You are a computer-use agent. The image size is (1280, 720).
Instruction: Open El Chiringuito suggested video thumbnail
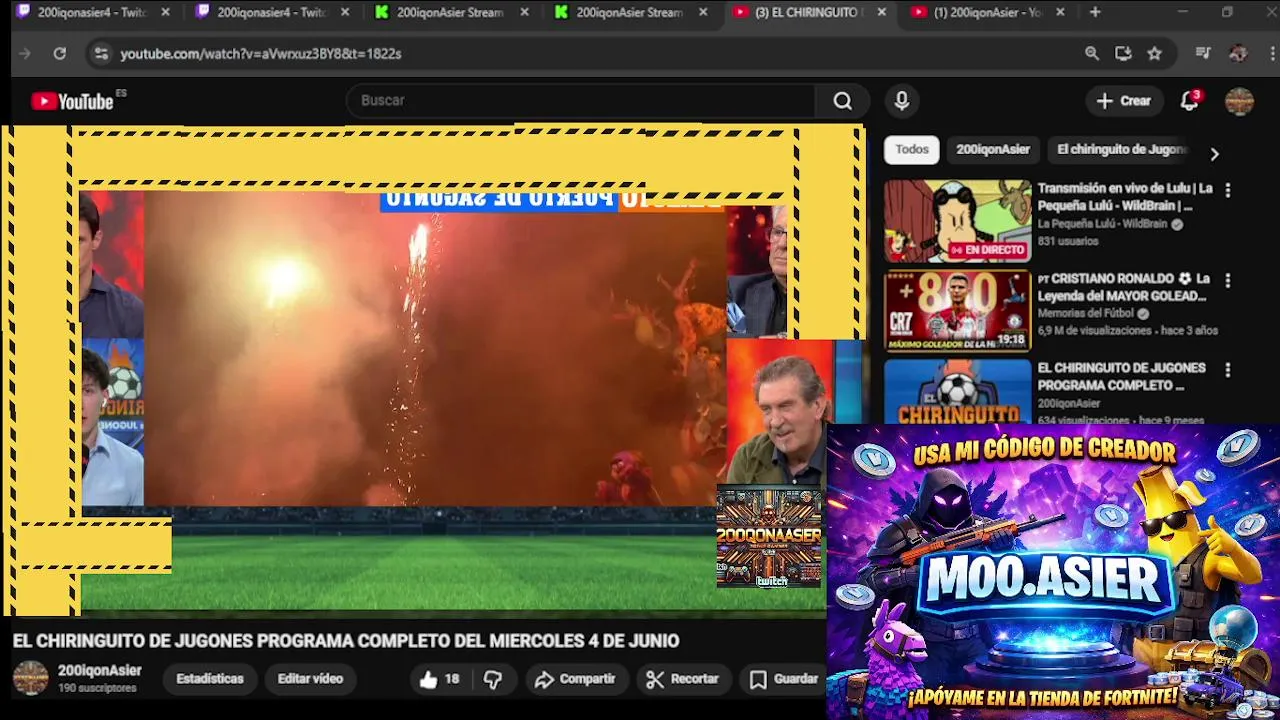click(957, 392)
